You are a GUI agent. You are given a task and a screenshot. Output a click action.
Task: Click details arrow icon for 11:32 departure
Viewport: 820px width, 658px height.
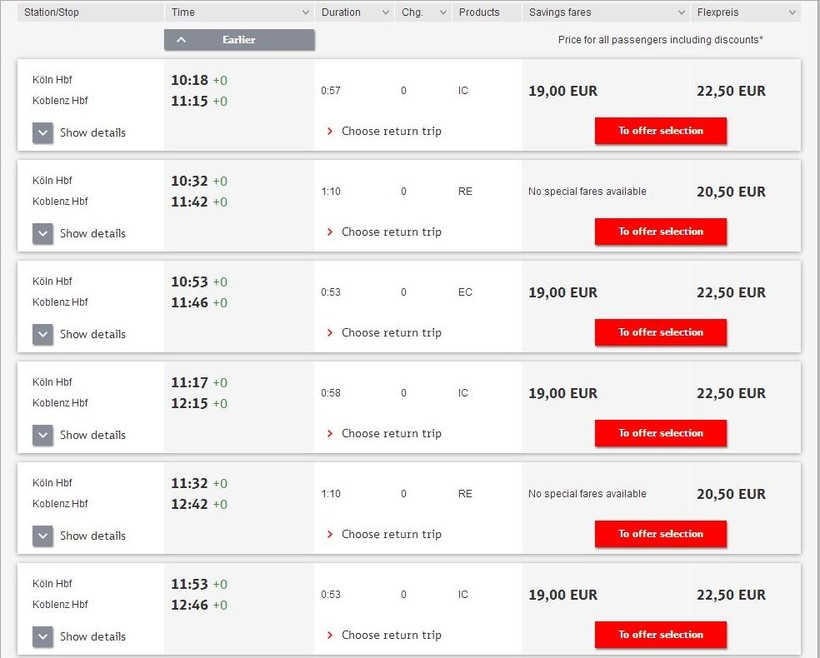tap(43, 536)
